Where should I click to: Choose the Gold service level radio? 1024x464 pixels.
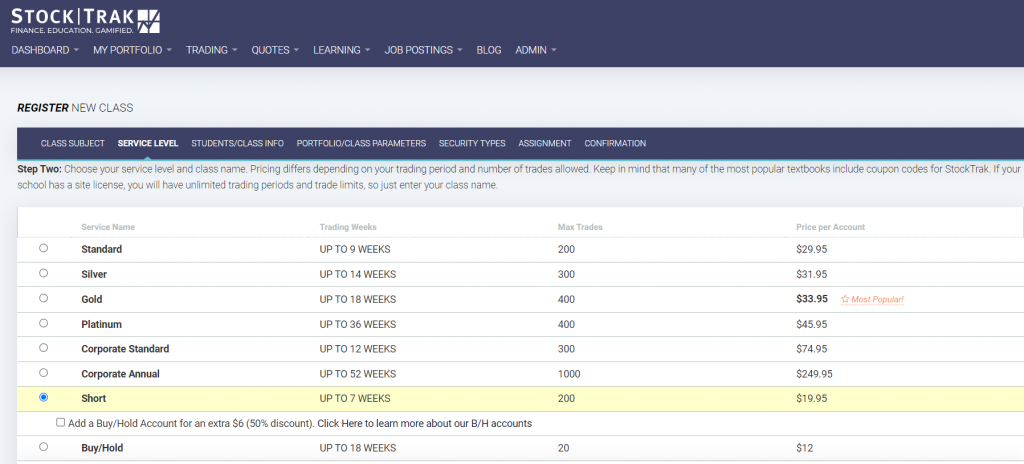point(44,298)
